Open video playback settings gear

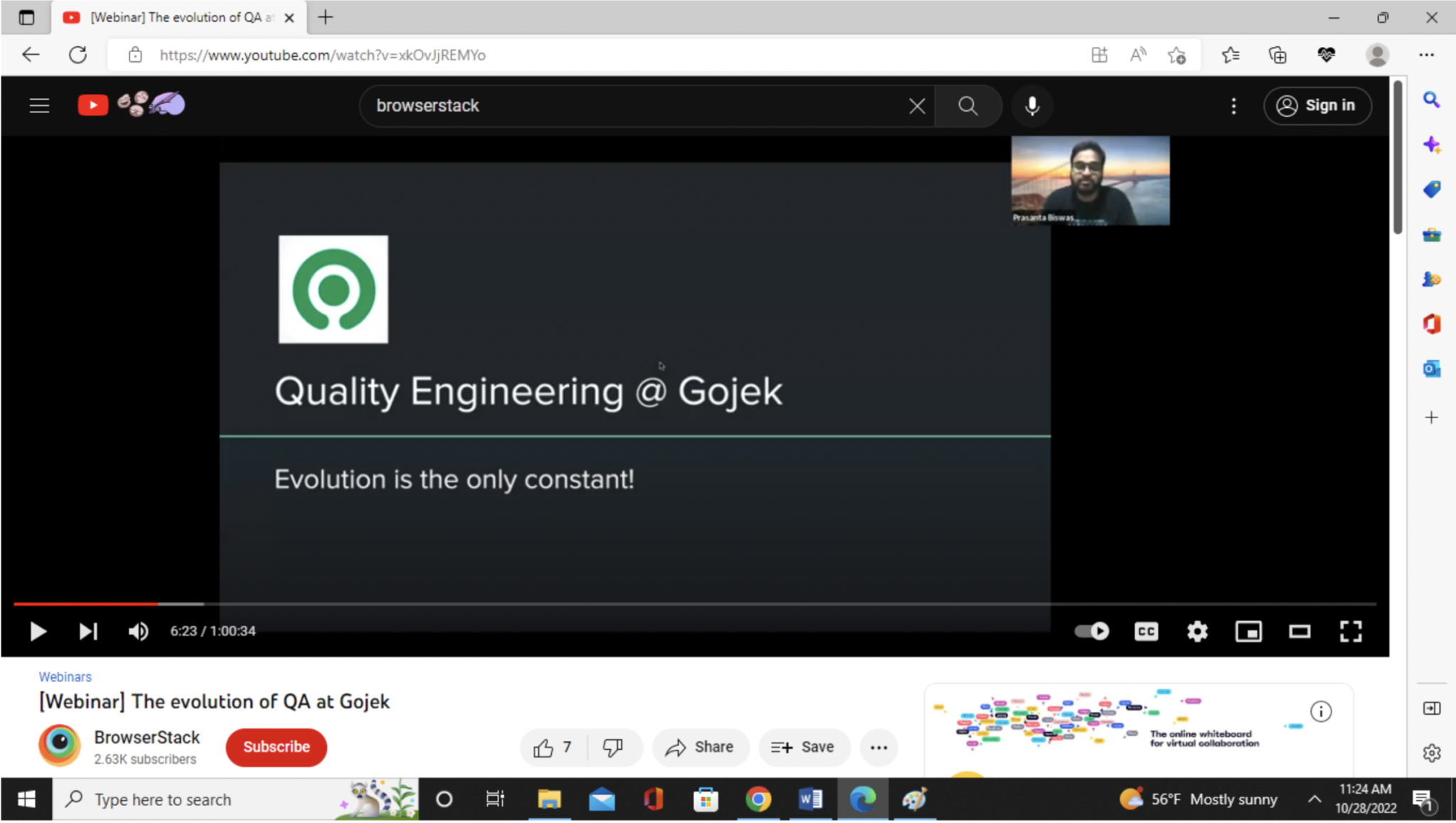[1197, 631]
